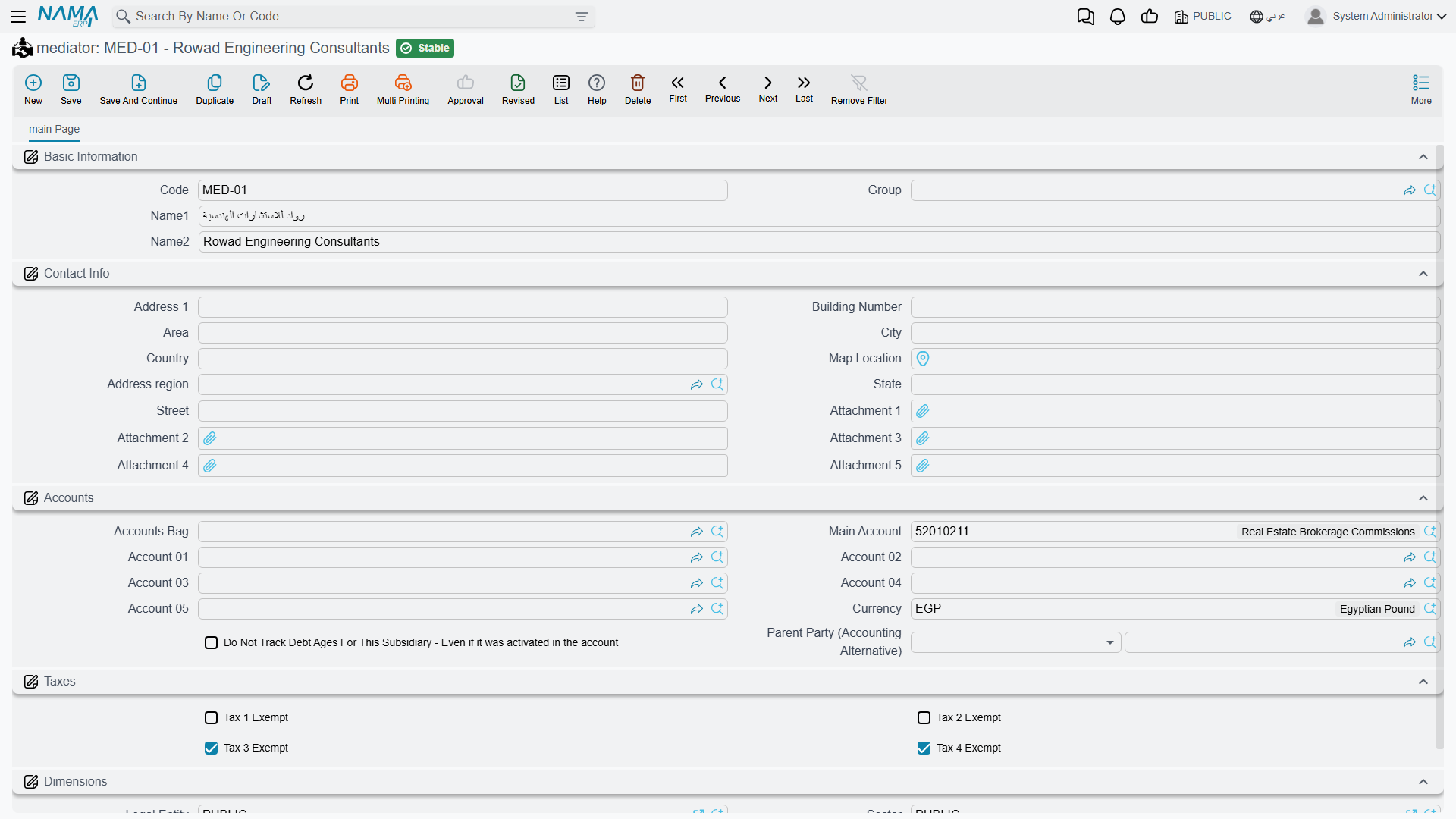Jump to the Last record
The width and height of the screenshot is (1456, 819).
[x=804, y=89]
